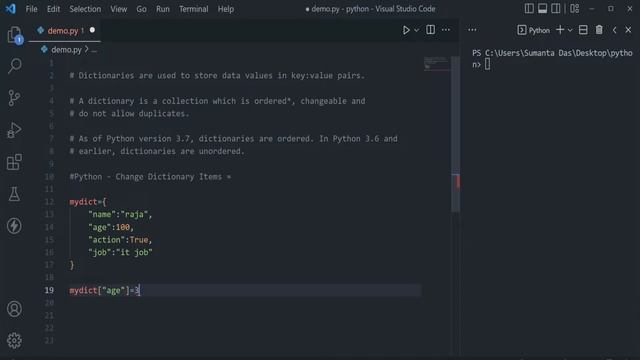Click comment '#Python - Change Dictionary Items'
The image size is (640, 360).
point(150,177)
